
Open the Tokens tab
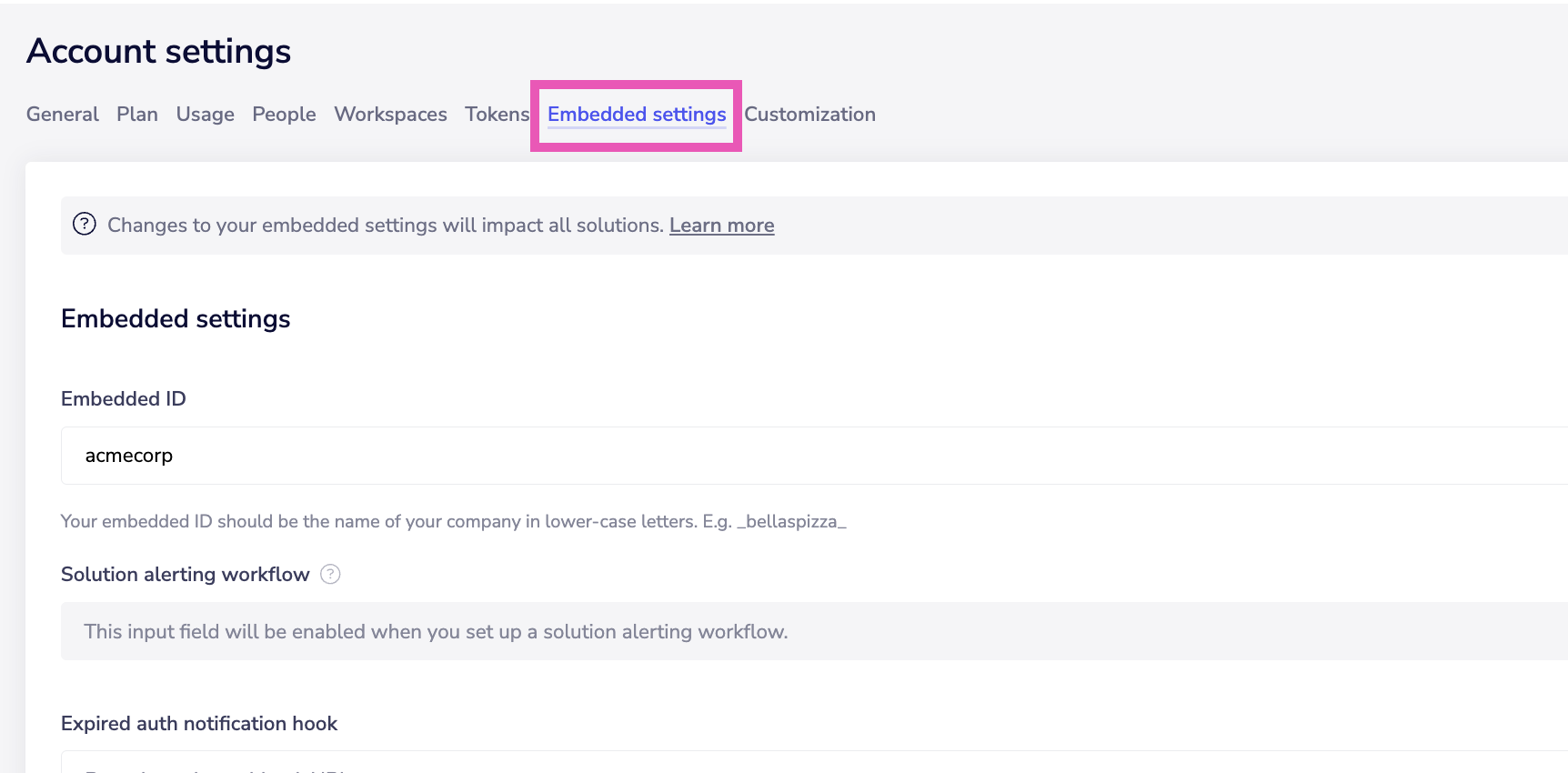(497, 115)
